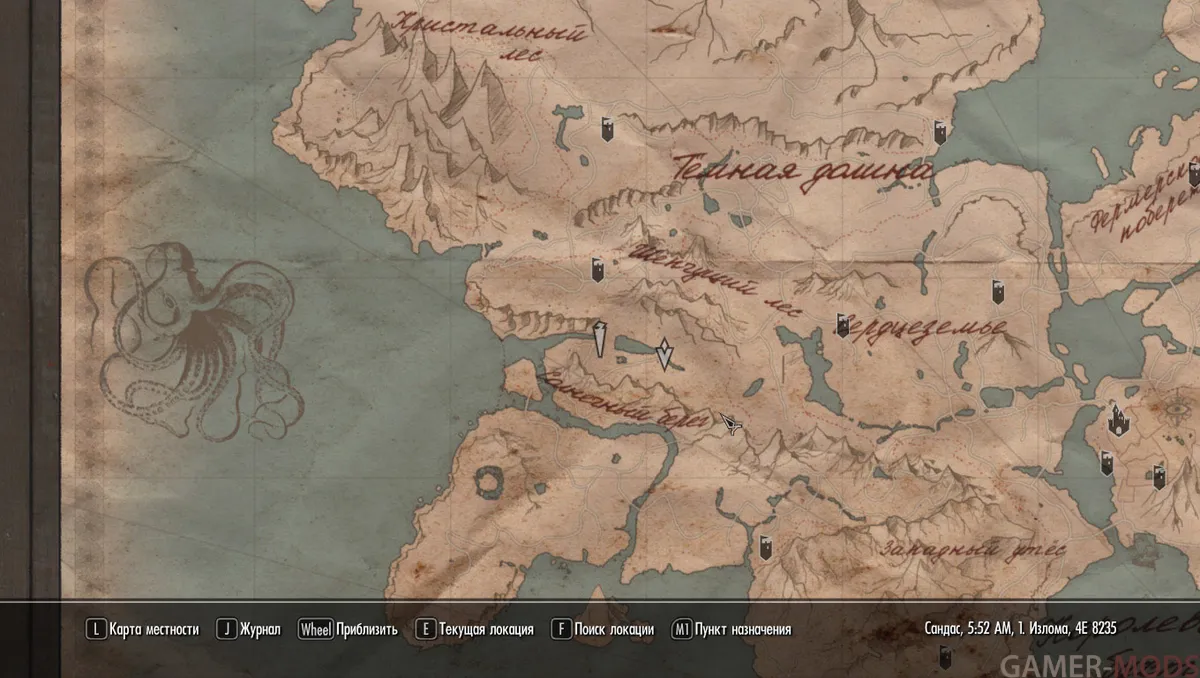The height and width of the screenshot is (678, 1200).
Task: Click the tower marker northwest of Темная долина
Action: tap(606, 129)
